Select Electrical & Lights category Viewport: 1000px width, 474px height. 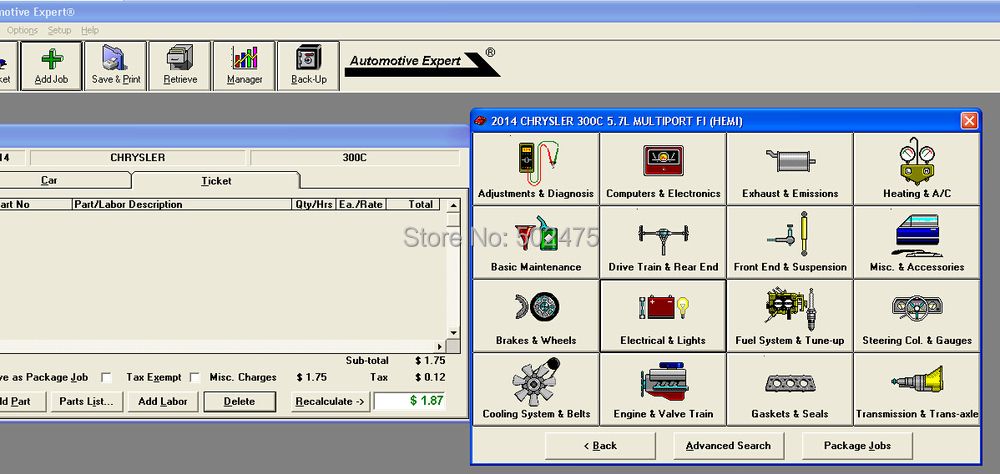click(663, 315)
